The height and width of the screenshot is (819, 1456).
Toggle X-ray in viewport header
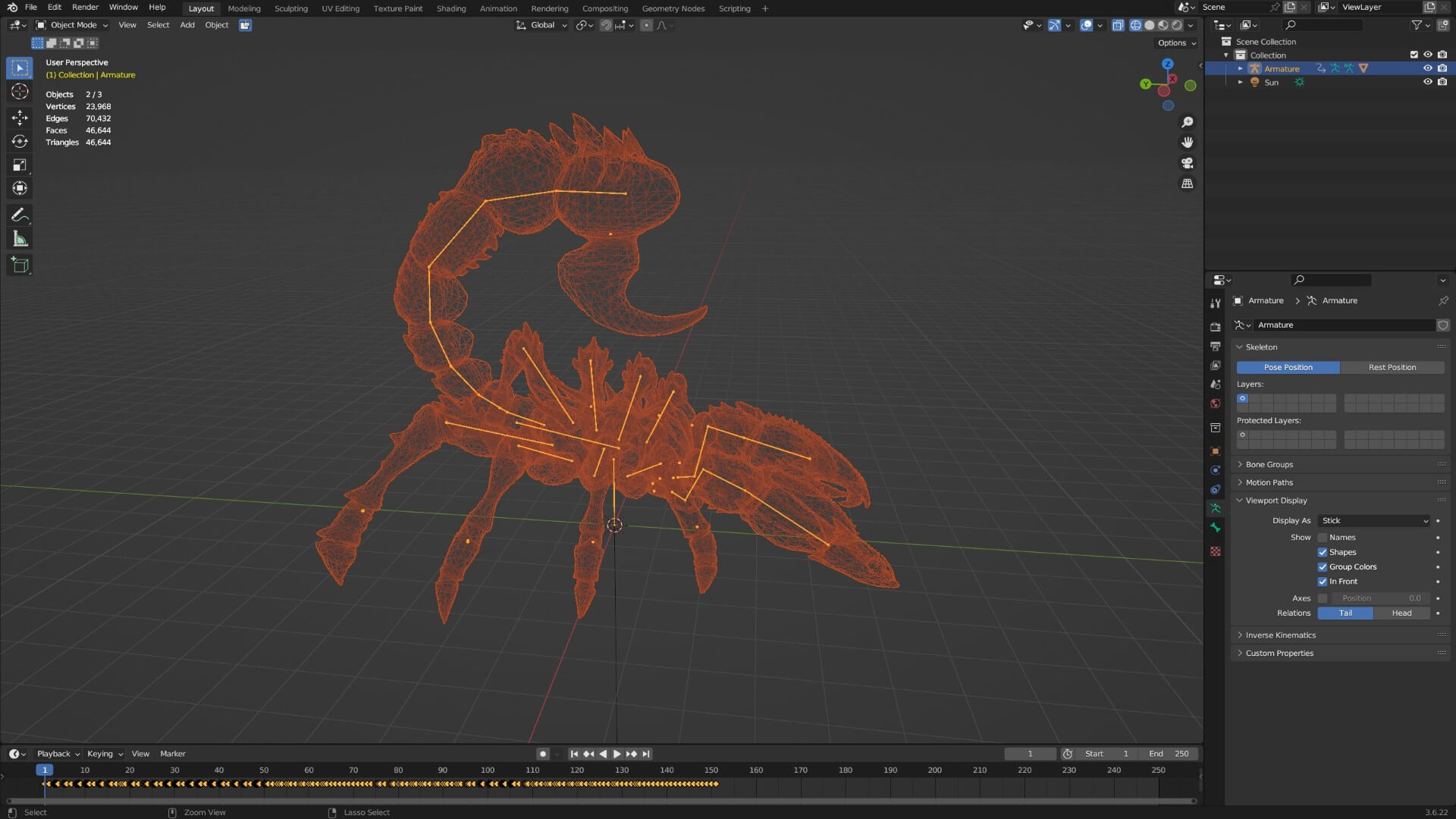coord(1118,25)
